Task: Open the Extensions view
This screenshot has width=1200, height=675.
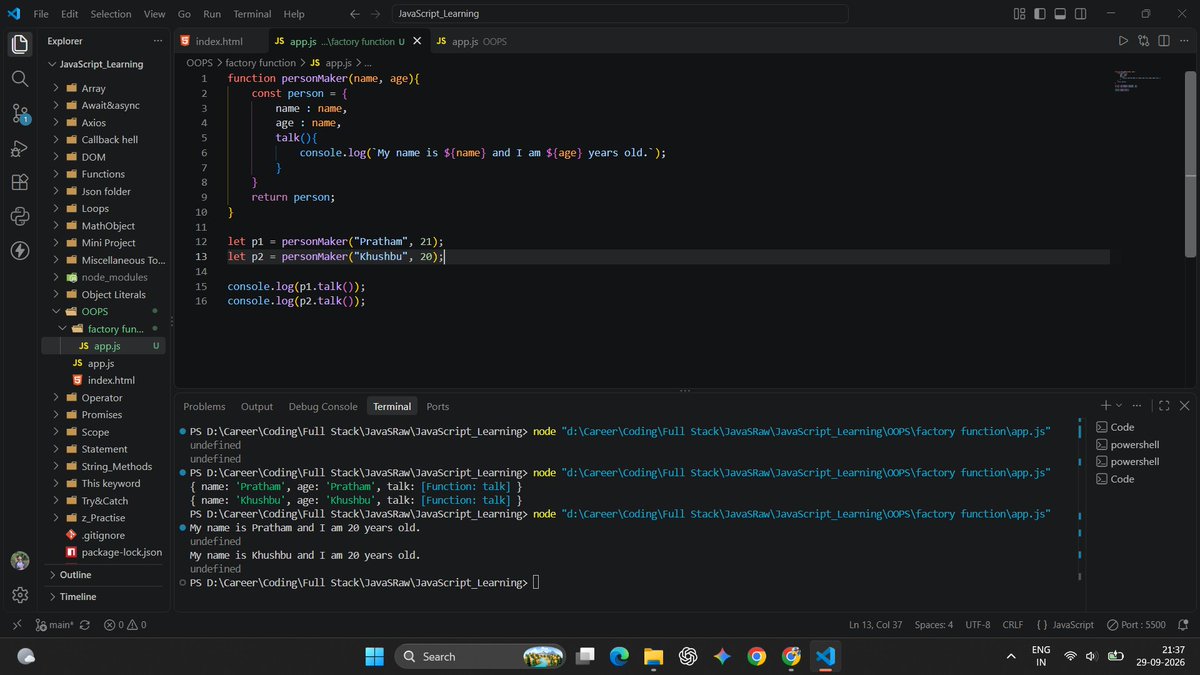Action: coord(19,182)
